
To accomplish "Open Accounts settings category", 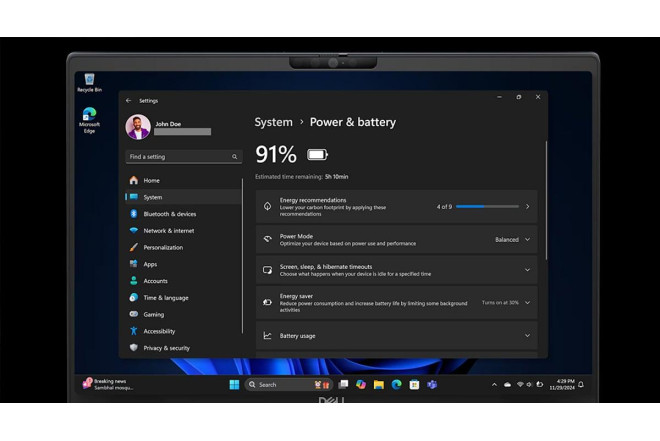I will click(183, 281).
